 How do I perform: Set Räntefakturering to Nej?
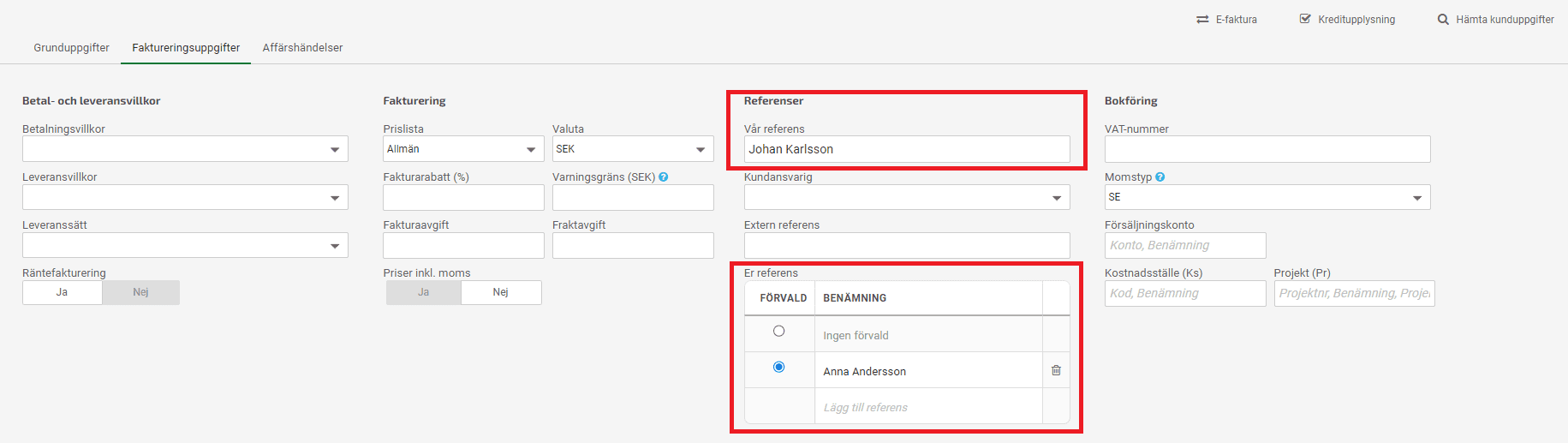(141, 292)
